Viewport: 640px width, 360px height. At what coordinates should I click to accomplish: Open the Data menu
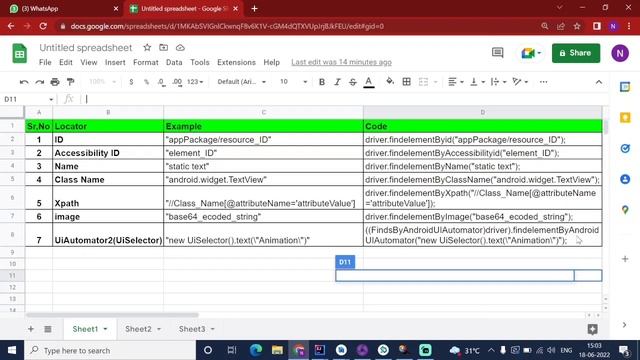[174, 62]
